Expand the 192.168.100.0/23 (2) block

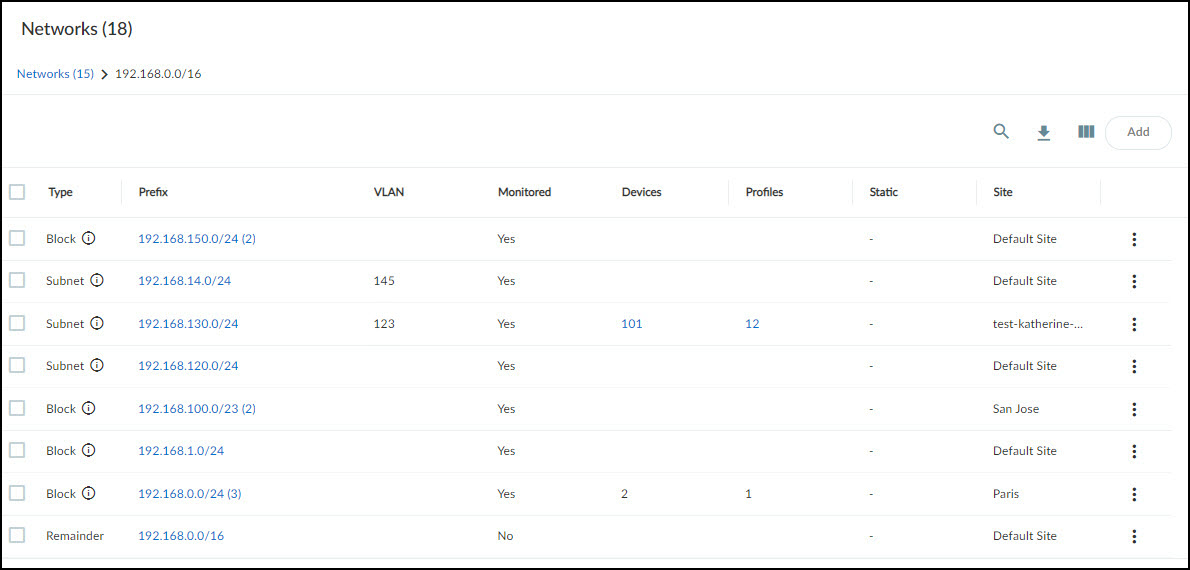196,408
